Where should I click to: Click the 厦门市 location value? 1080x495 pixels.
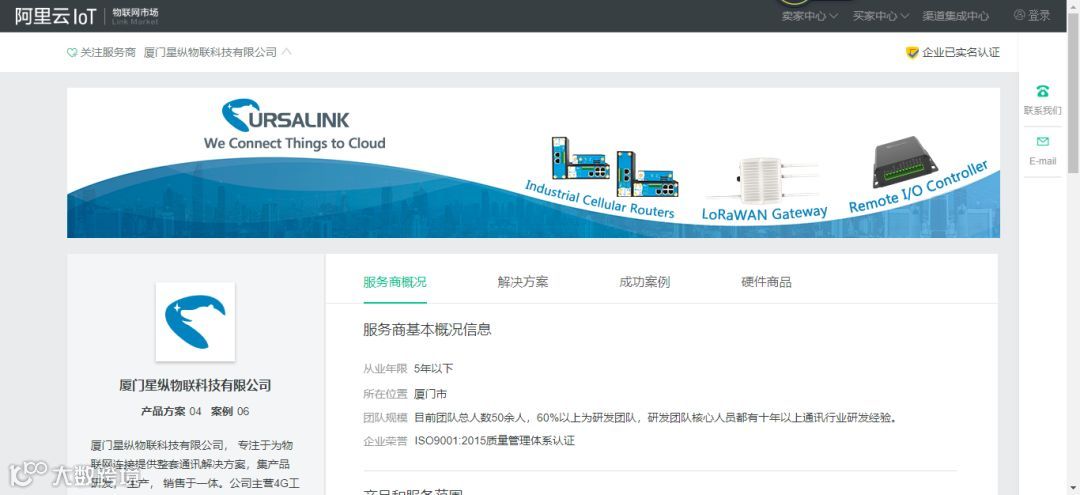click(x=430, y=394)
